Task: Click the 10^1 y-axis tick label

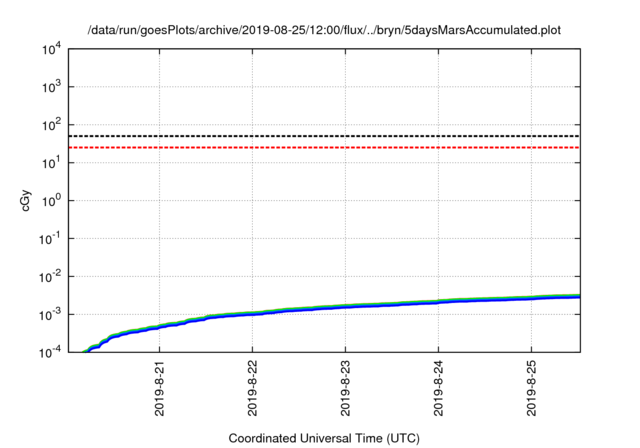Action: tap(51, 163)
